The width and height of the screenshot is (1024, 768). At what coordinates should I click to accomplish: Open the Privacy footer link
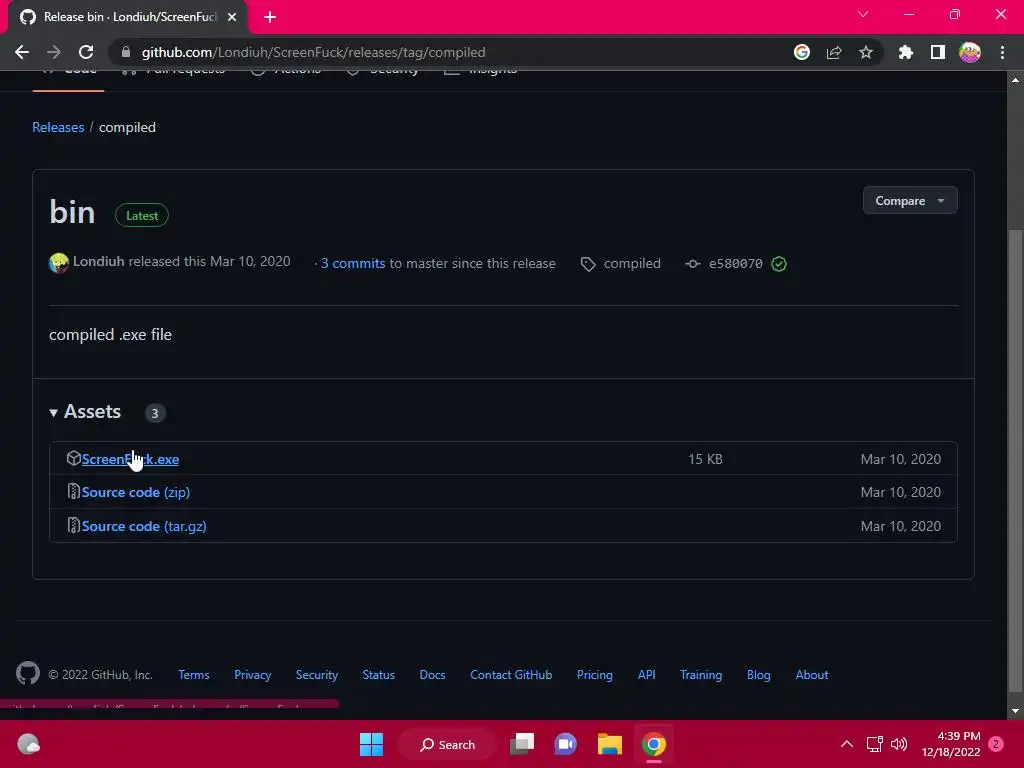click(x=252, y=675)
